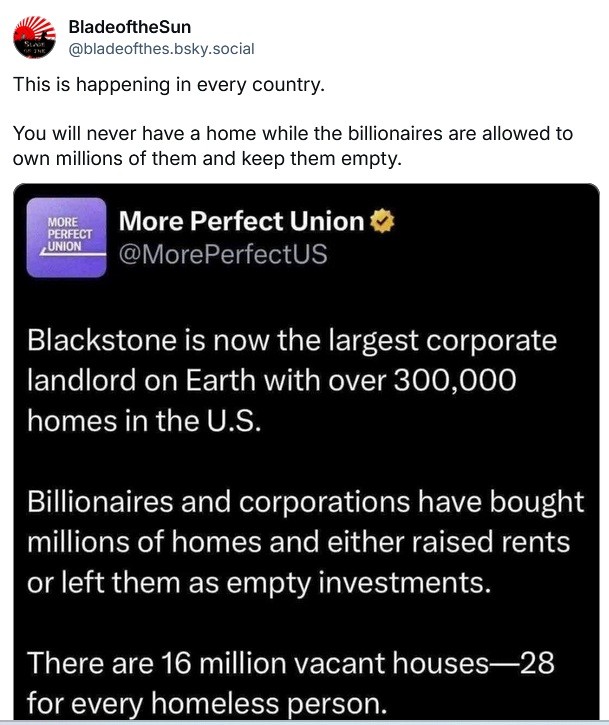The height and width of the screenshot is (725, 609).
Task: Click the gold verified badge icon
Action: tap(383, 222)
